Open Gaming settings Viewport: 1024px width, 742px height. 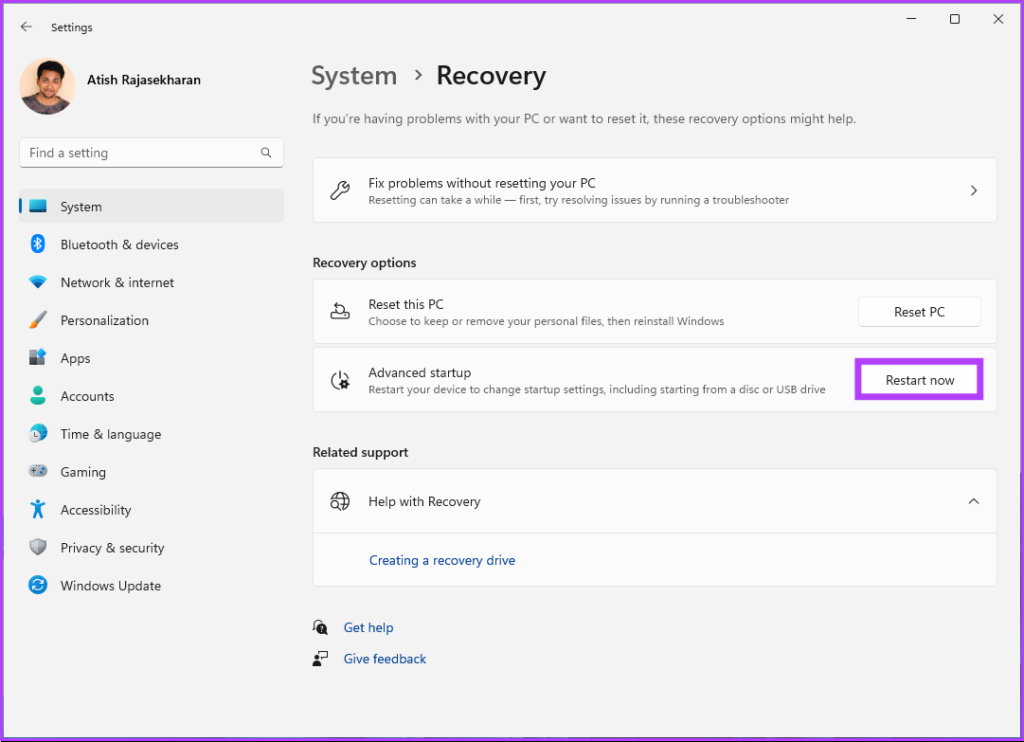83,472
